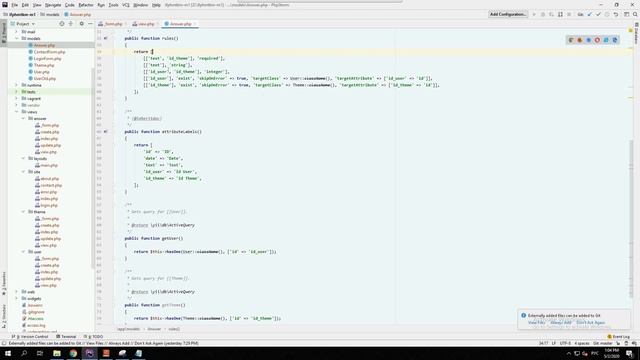Open the Project Structure layout icon
The image size is (640, 360).
(x=627, y=14)
